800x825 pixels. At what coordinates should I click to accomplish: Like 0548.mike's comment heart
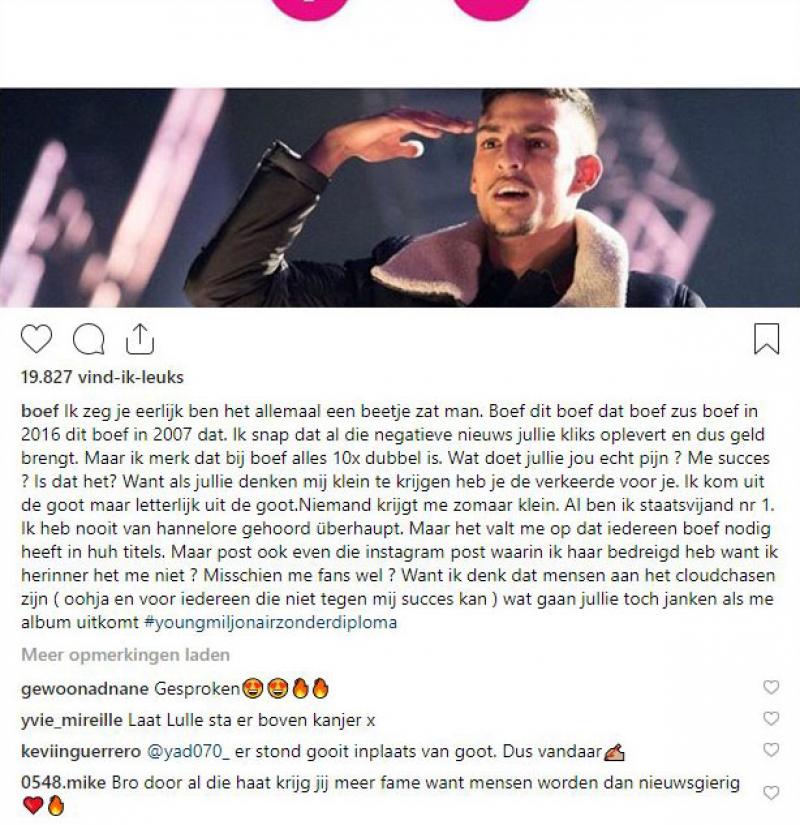(771, 793)
